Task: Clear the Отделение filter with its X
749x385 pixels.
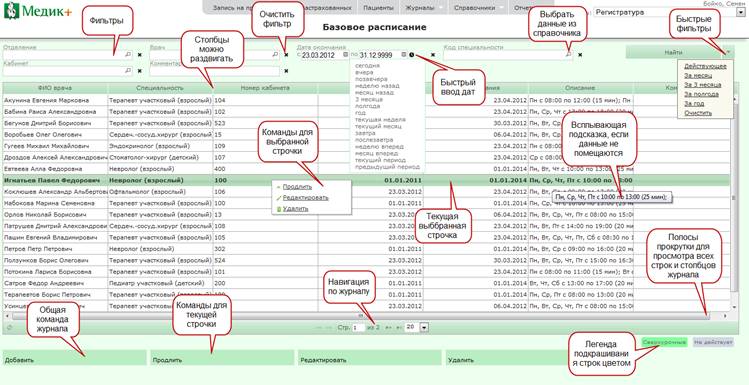Action: pyautogui.click(x=139, y=55)
